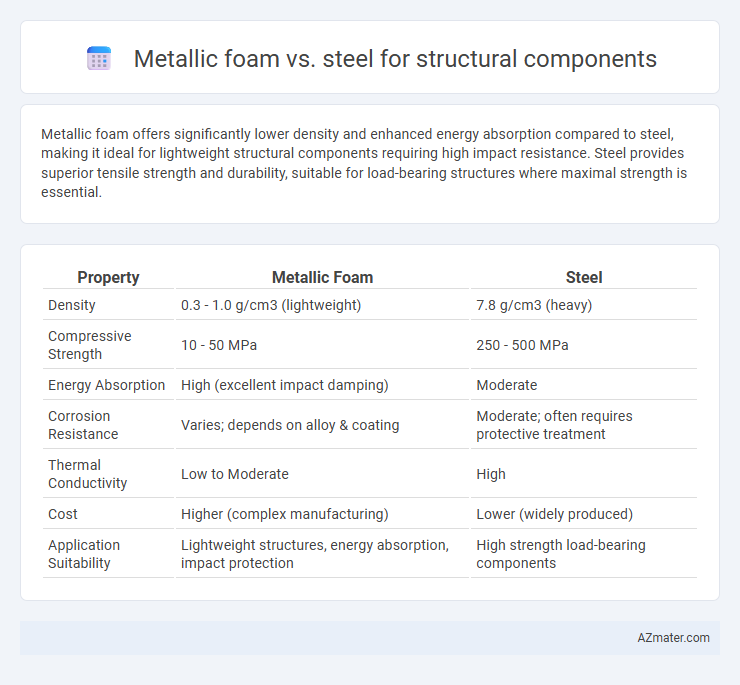Click the 'Low to Moderate' cell
Viewport: 740px width, 685px height.
pos(235,474)
